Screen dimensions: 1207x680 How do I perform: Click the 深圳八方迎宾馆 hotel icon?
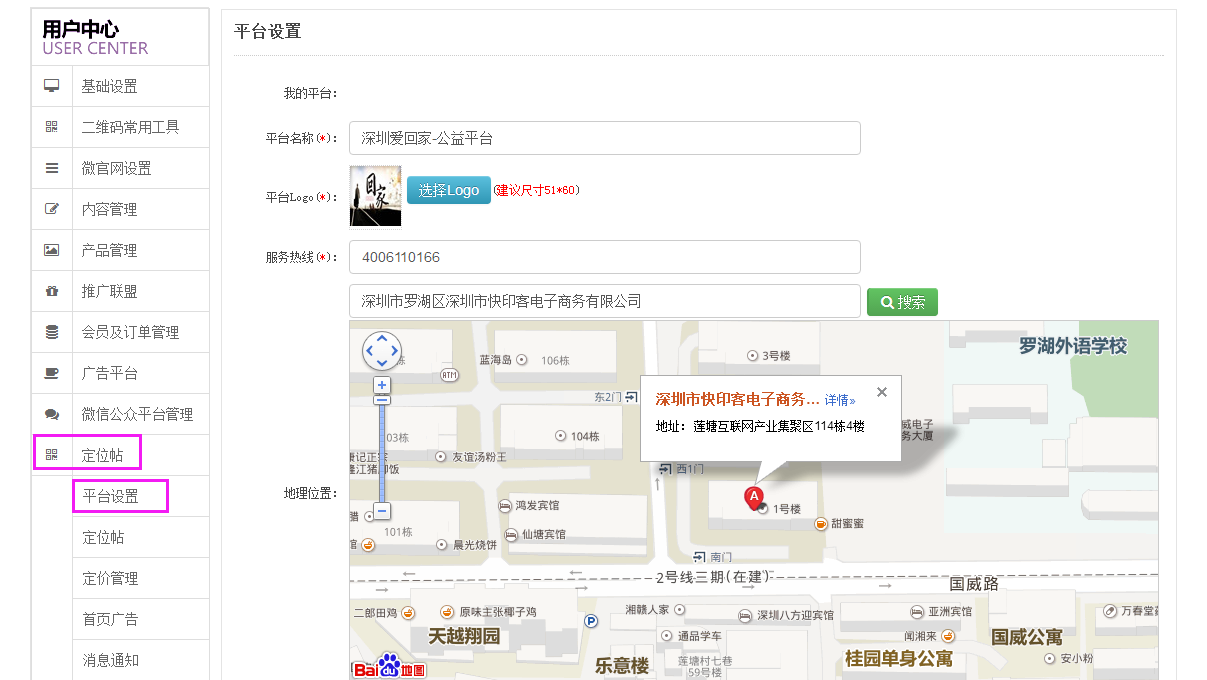pos(746,615)
